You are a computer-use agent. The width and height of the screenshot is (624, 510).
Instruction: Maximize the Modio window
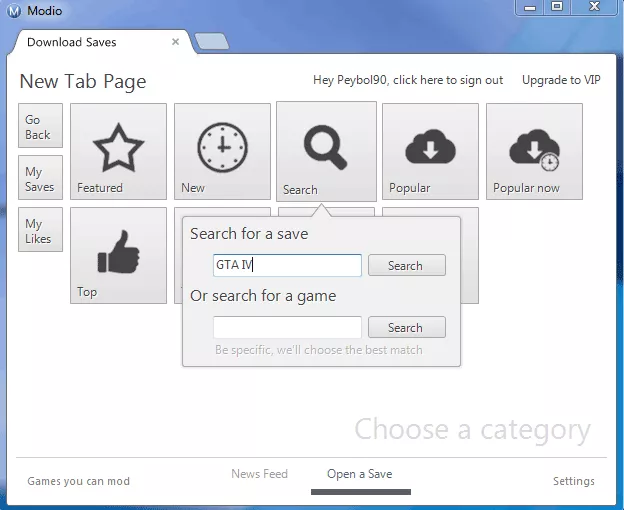tap(557, 7)
